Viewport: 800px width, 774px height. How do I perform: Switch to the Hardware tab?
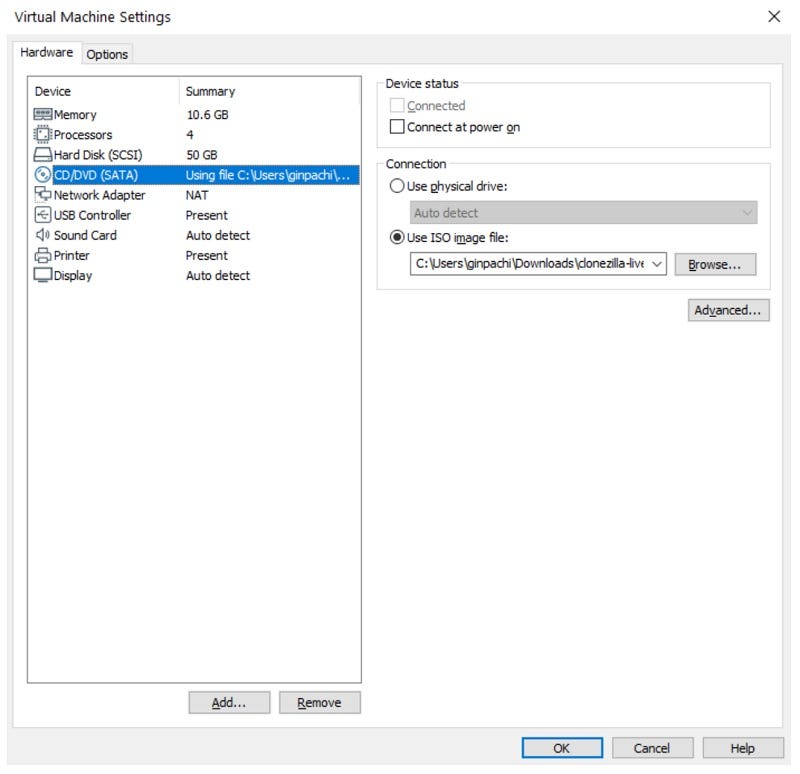point(46,52)
